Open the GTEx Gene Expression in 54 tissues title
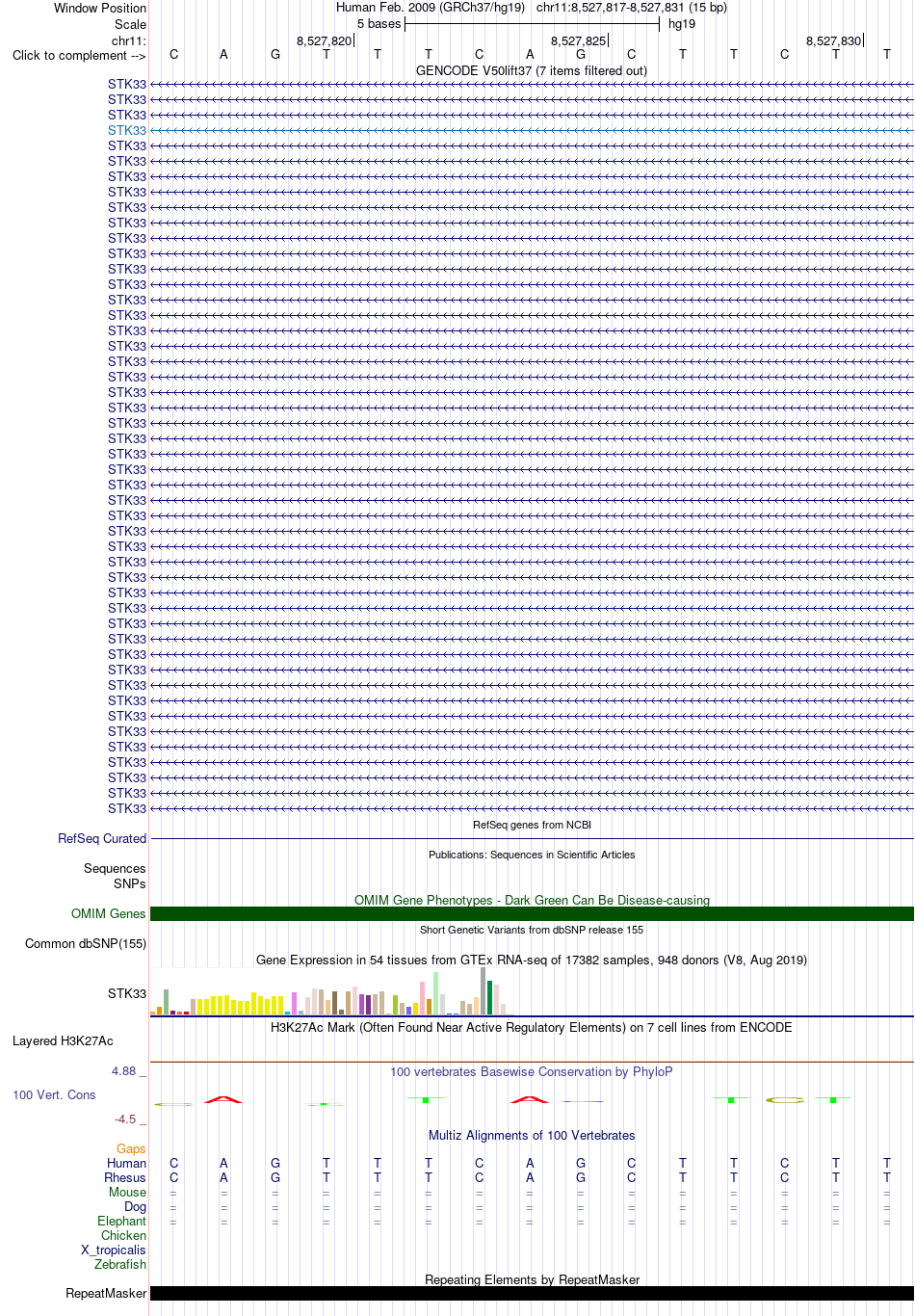915x1316 pixels. (532, 960)
